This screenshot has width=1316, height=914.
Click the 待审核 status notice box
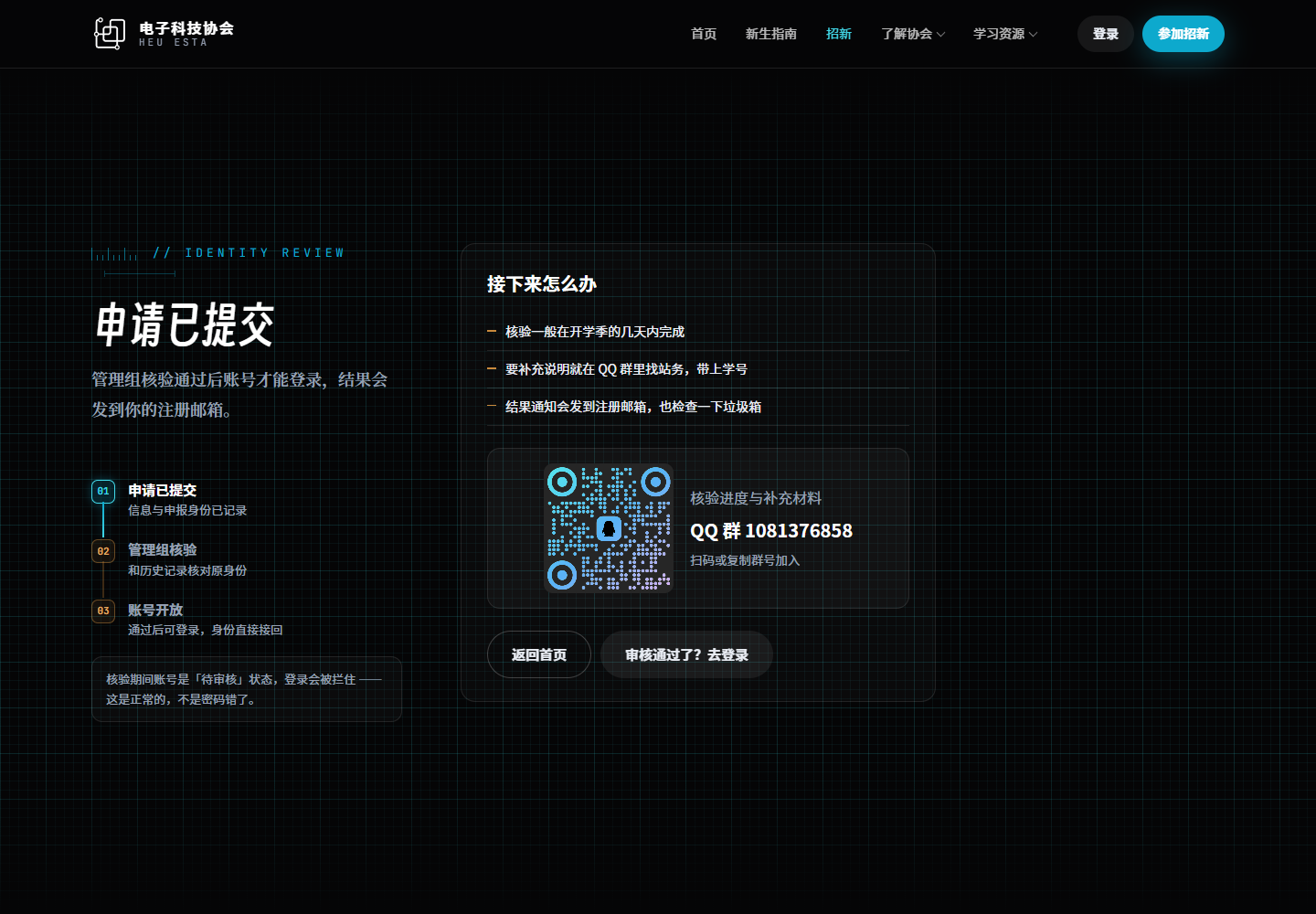[x=247, y=689]
